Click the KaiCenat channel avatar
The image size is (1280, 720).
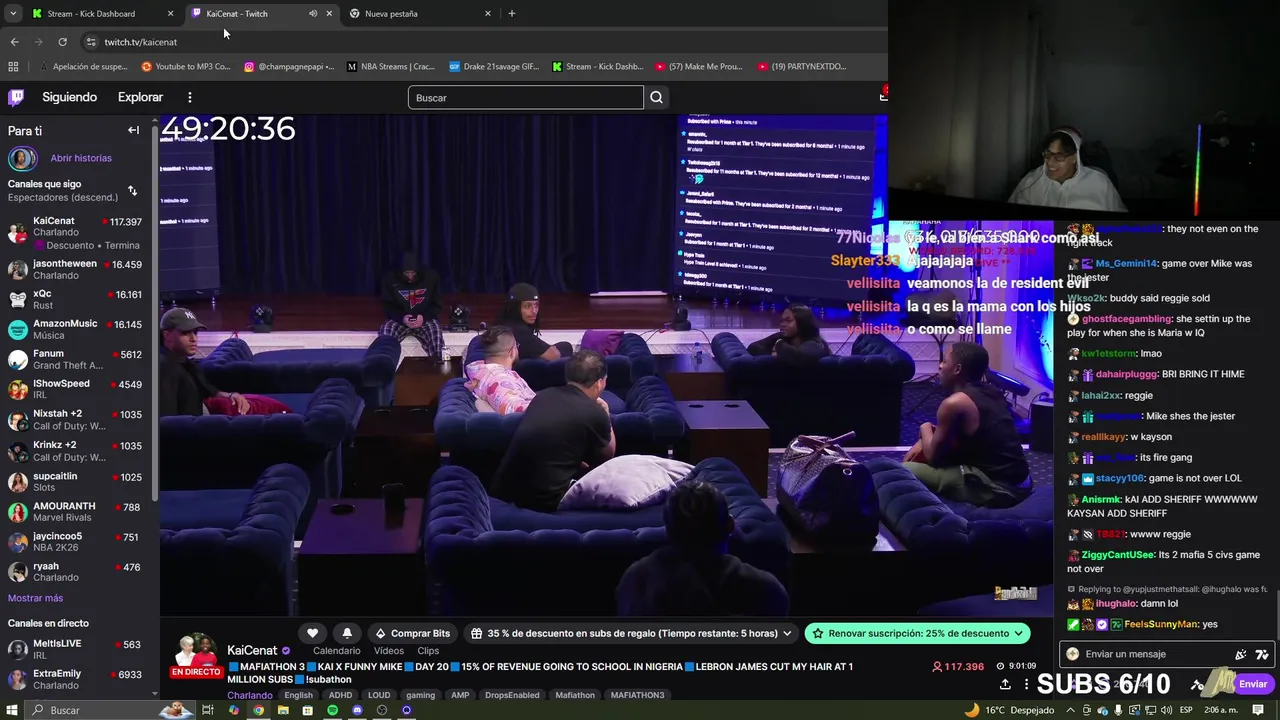point(196,651)
